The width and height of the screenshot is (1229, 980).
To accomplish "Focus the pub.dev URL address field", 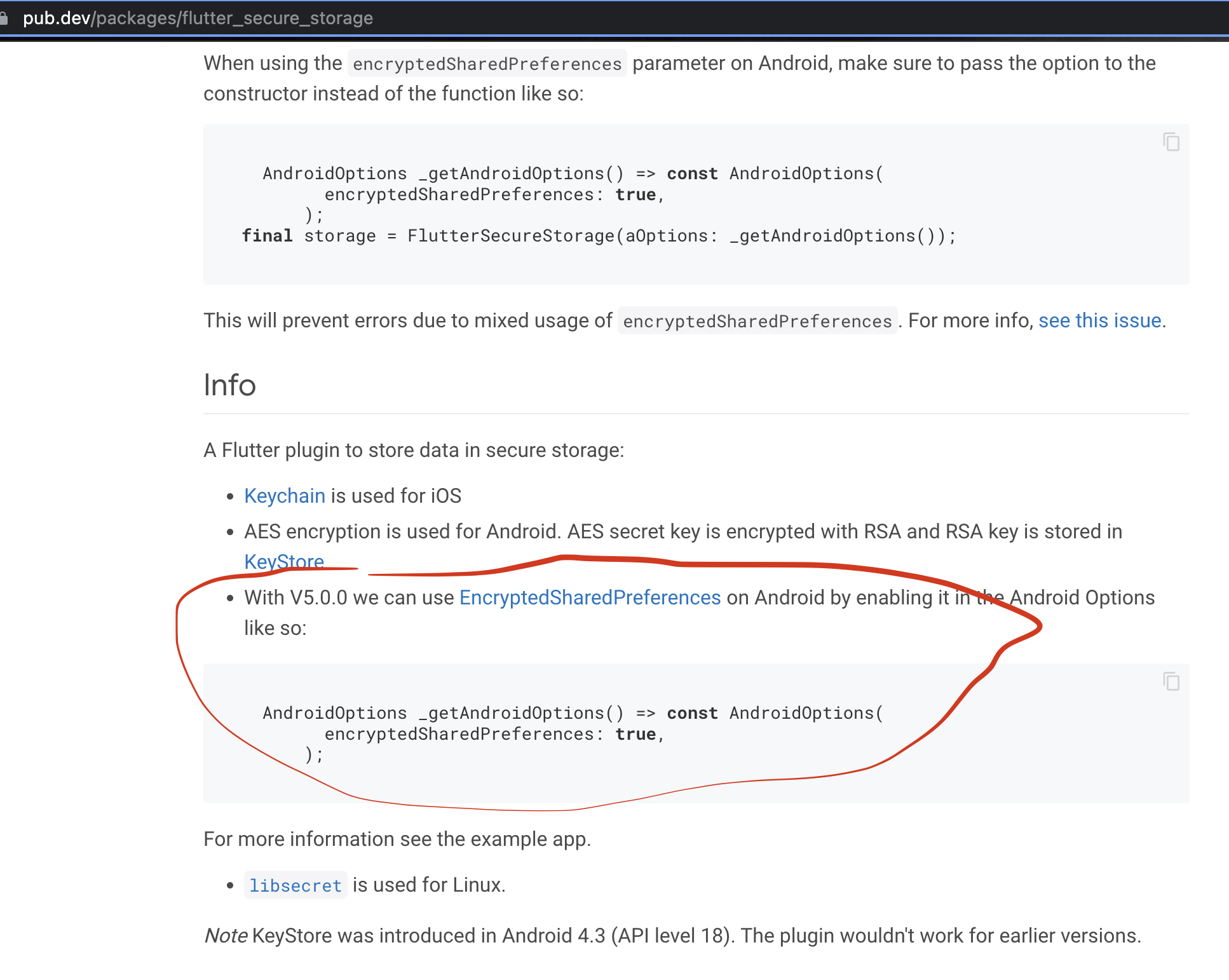I will [x=198, y=18].
